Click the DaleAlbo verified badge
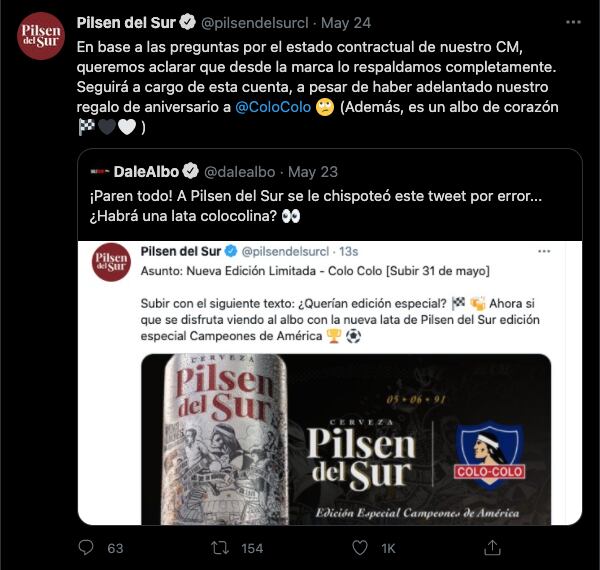This screenshot has height=570, width=600. pos(187,171)
